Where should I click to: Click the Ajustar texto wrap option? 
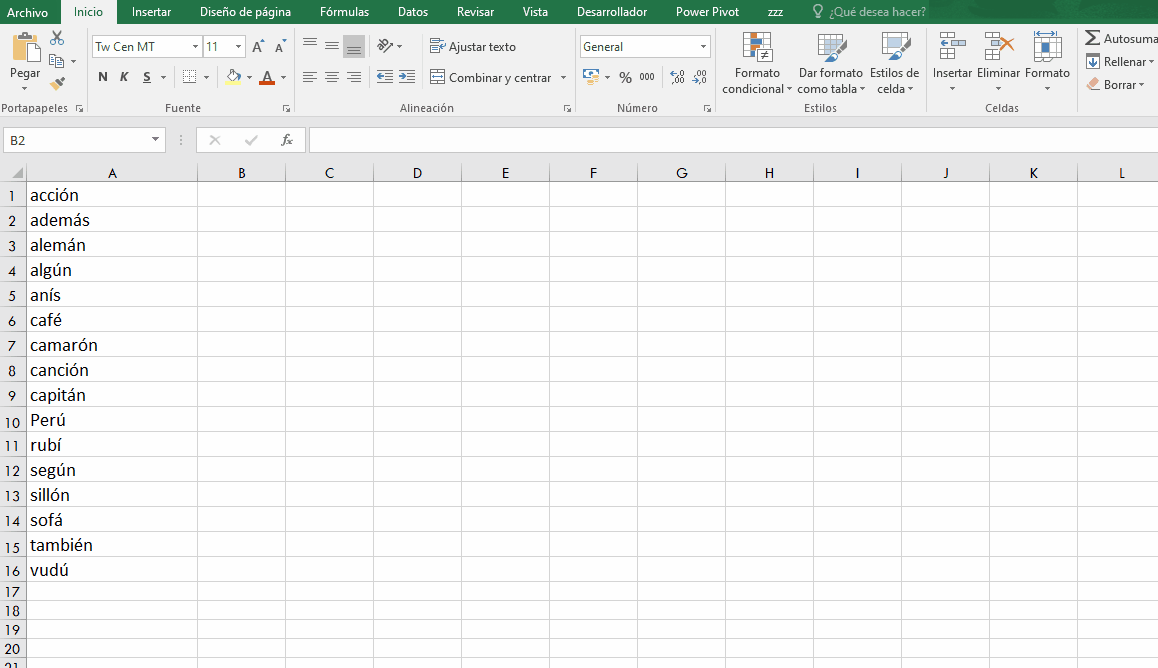[x=475, y=46]
